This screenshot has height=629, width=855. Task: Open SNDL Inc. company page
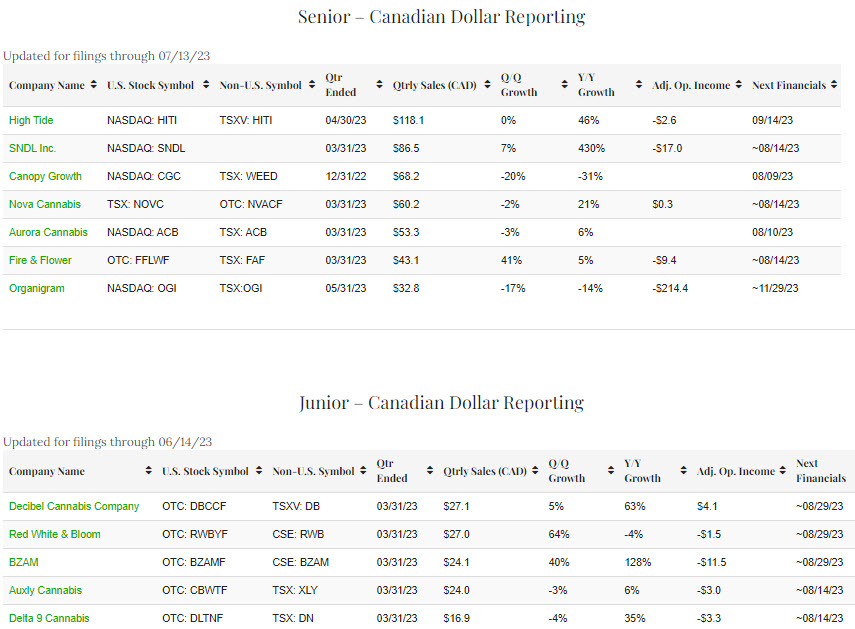(x=33, y=148)
